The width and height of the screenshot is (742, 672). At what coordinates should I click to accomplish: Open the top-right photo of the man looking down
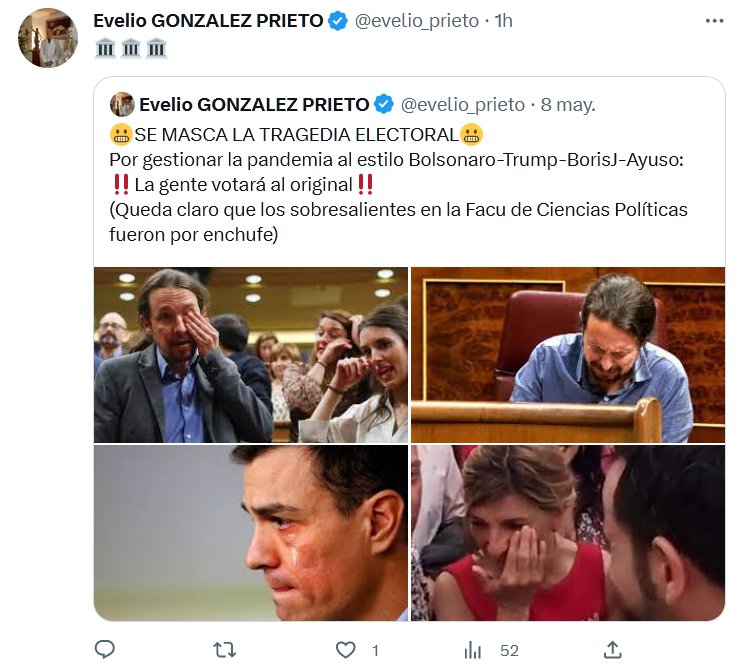[568, 355]
